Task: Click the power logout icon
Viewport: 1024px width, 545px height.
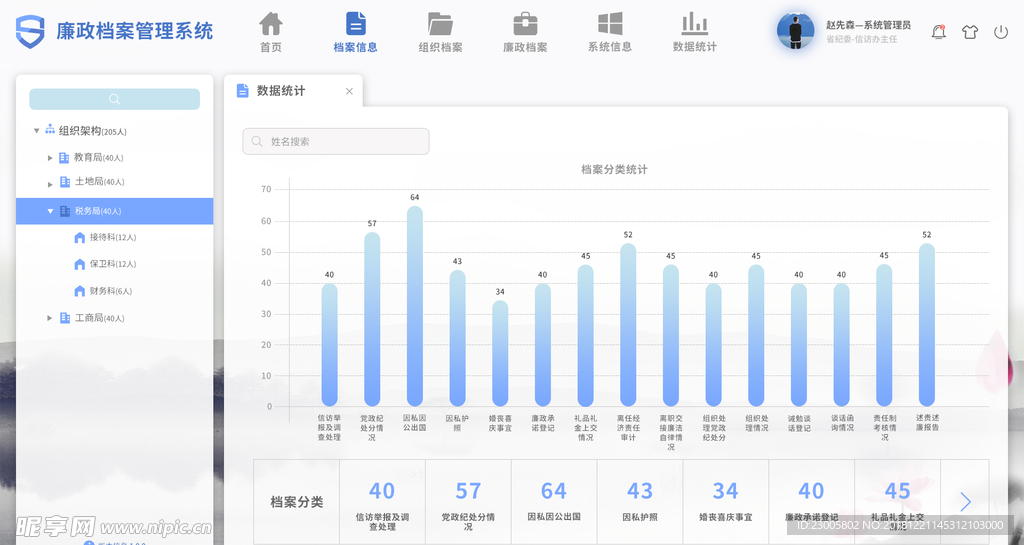Action: pyautogui.click(x=1001, y=31)
